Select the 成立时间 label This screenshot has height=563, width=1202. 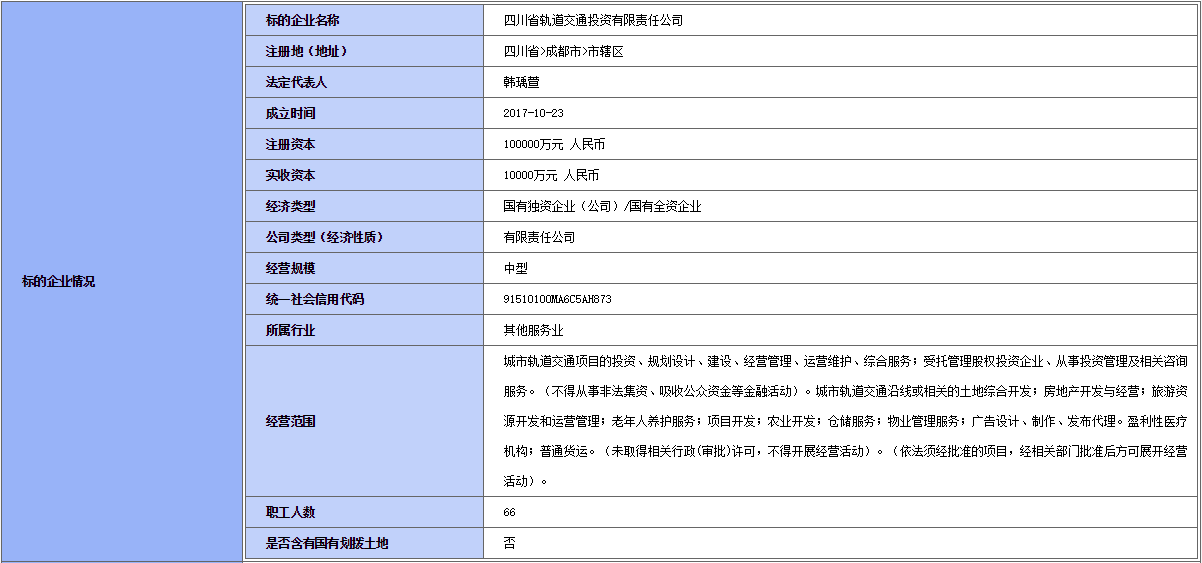pos(290,113)
